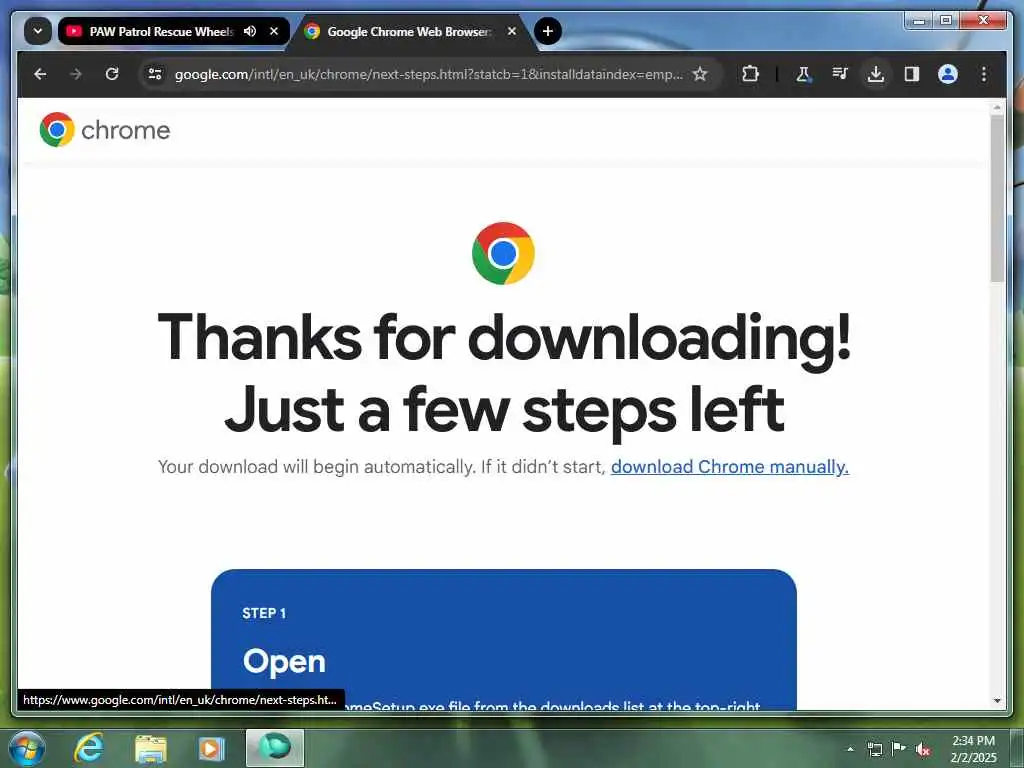Go back to the previous page
This screenshot has width=1024, height=768.
[40, 74]
